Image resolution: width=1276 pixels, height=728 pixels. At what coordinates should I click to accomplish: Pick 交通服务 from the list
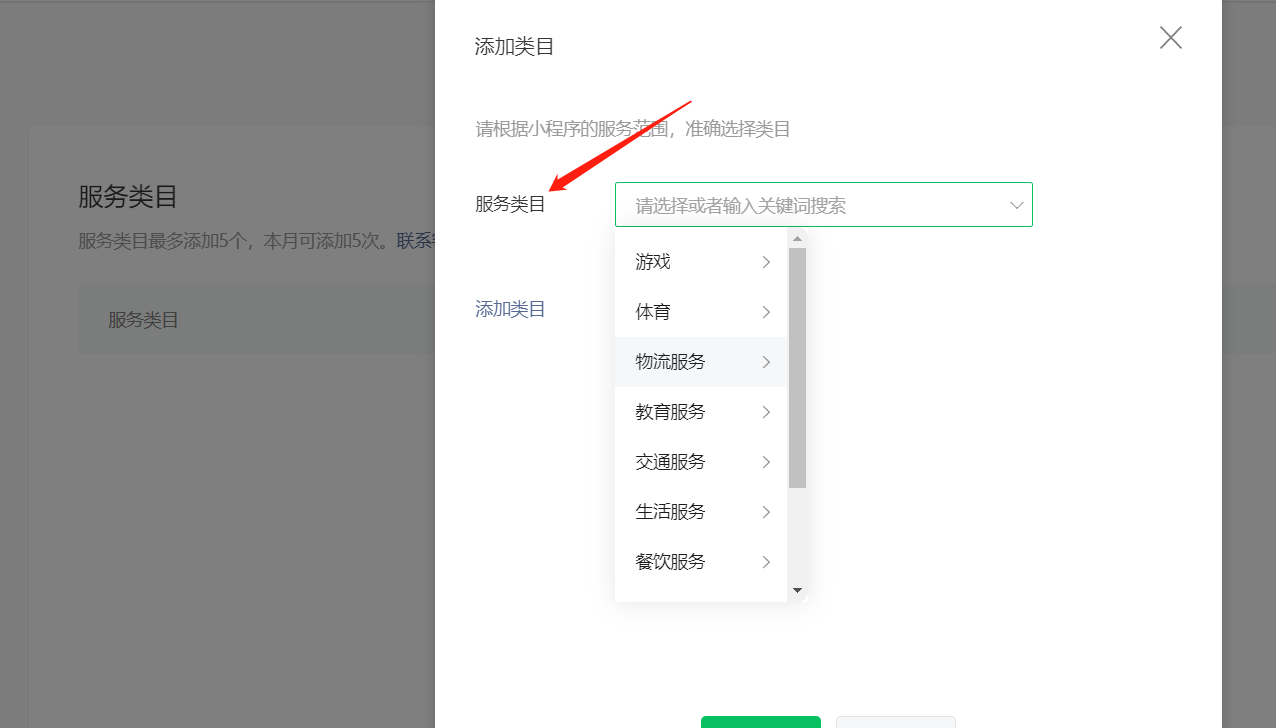point(701,462)
